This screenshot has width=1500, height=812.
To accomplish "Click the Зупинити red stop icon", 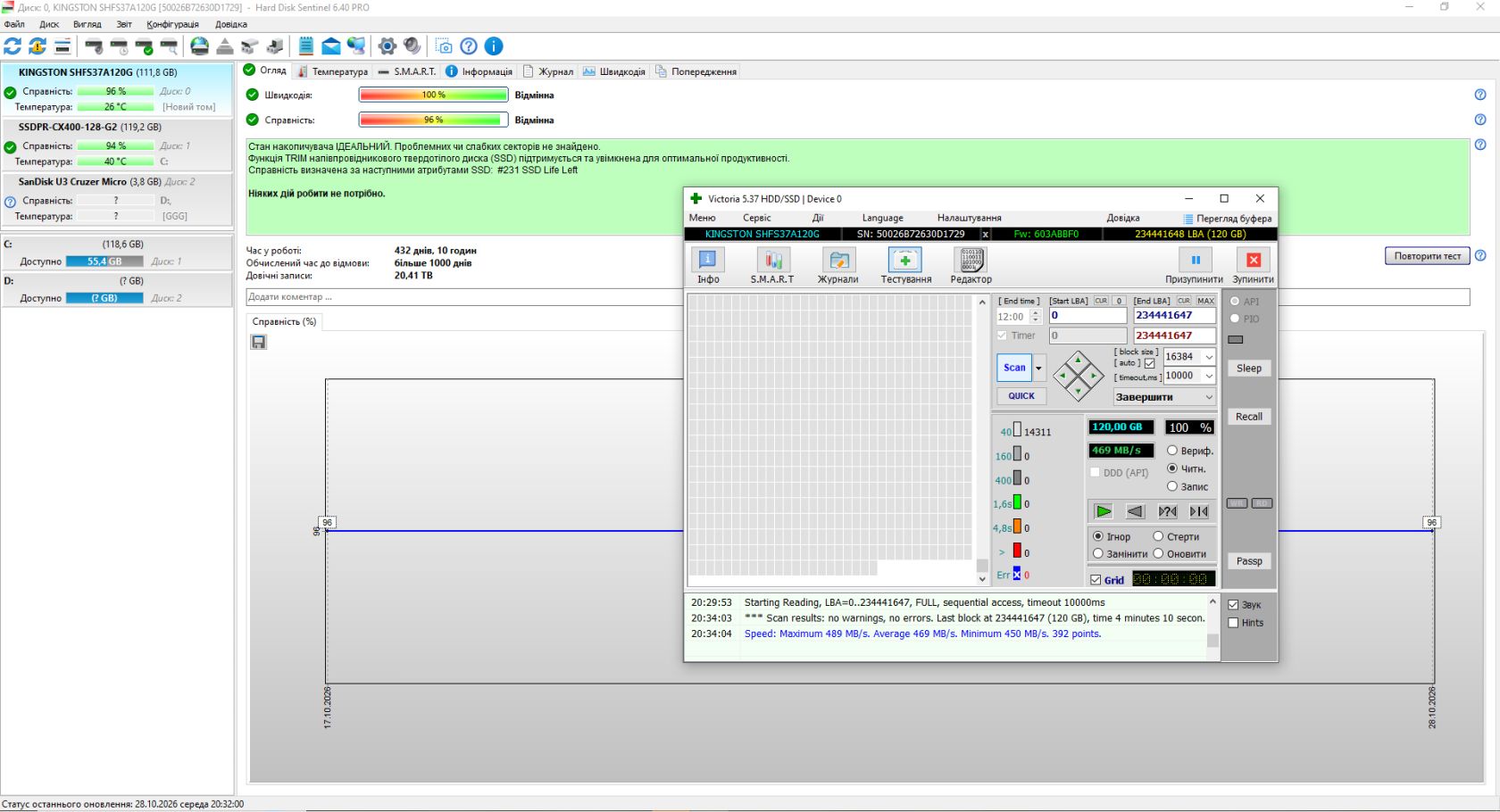I will [x=1254, y=260].
